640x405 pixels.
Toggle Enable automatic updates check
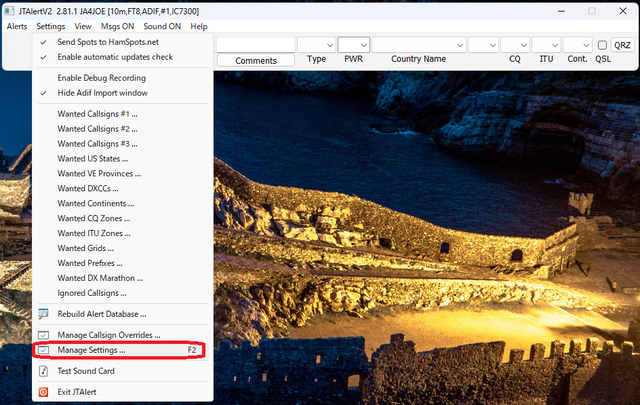[x=122, y=57]
